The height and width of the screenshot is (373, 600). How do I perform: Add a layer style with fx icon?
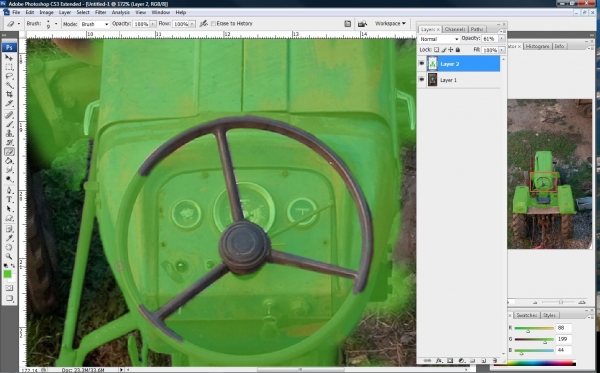pos(439,360)
